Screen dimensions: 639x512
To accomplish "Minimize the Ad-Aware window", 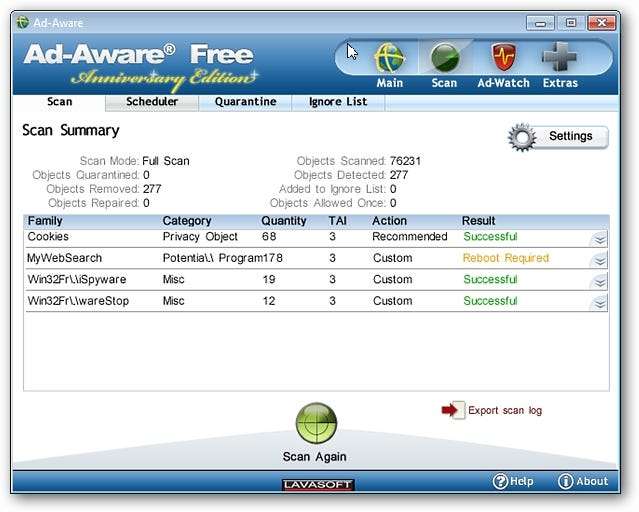I will coord(540,23).
